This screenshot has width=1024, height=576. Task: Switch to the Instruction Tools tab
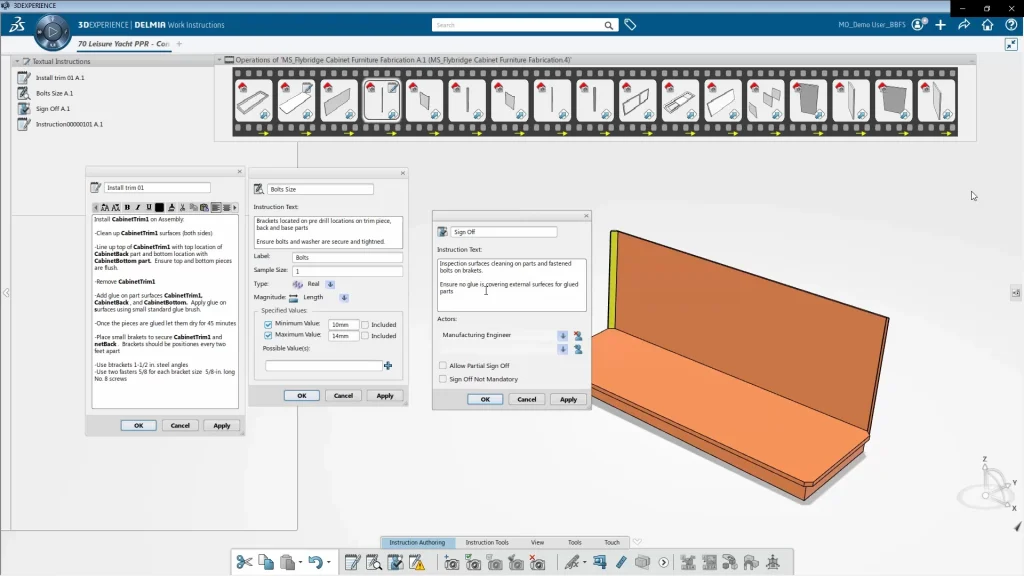[x=487, y=542]
